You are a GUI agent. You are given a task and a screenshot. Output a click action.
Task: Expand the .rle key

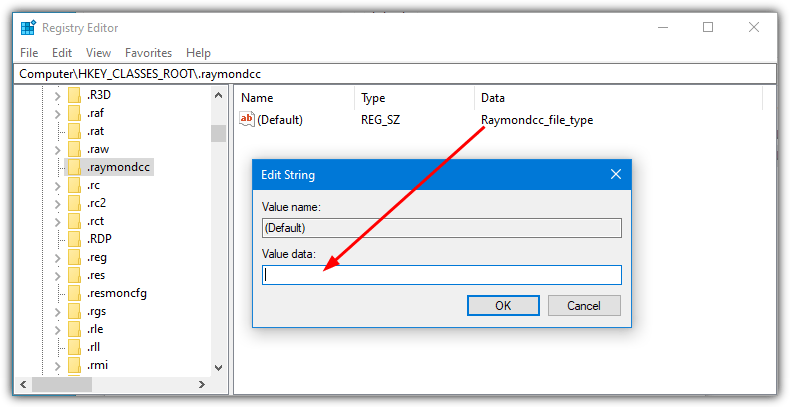click(x=57, y=329)
